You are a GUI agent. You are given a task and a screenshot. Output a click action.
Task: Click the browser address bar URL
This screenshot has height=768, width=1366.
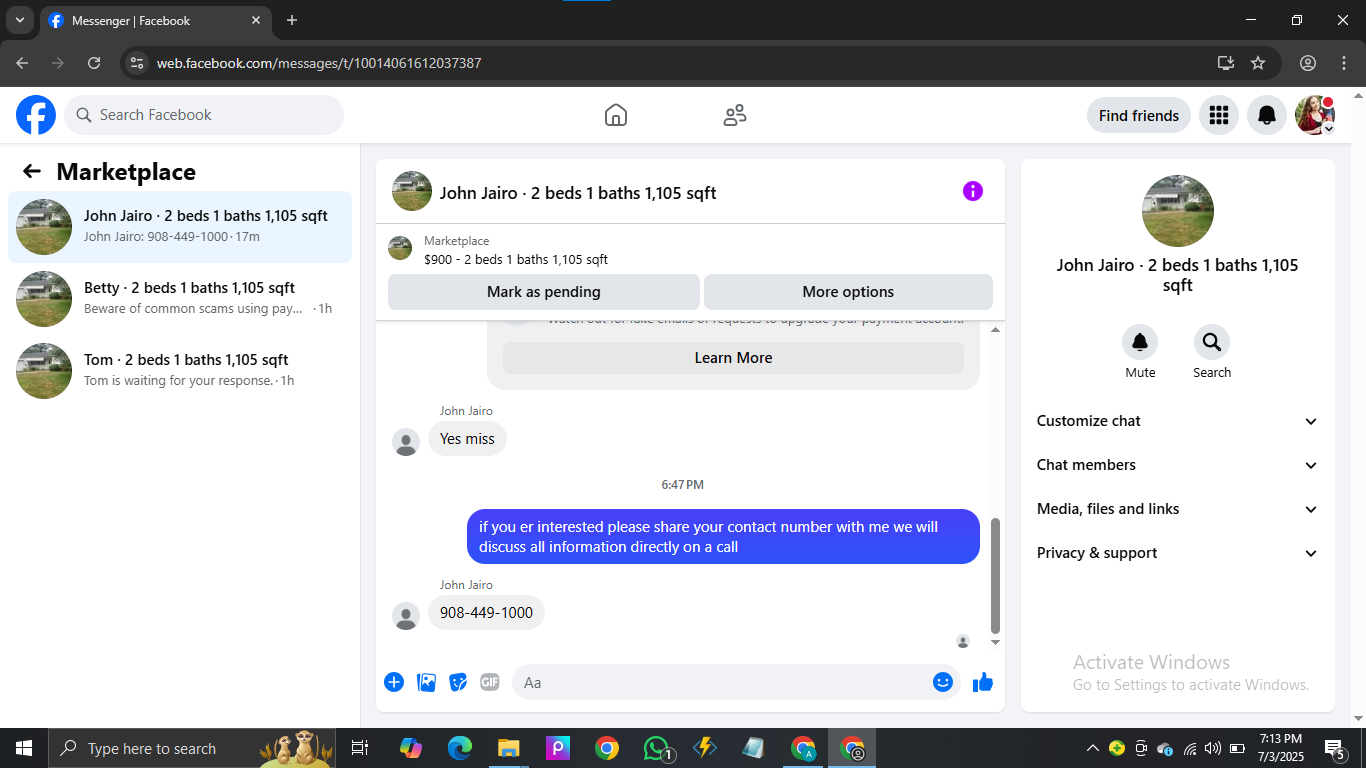pos(319,63)
